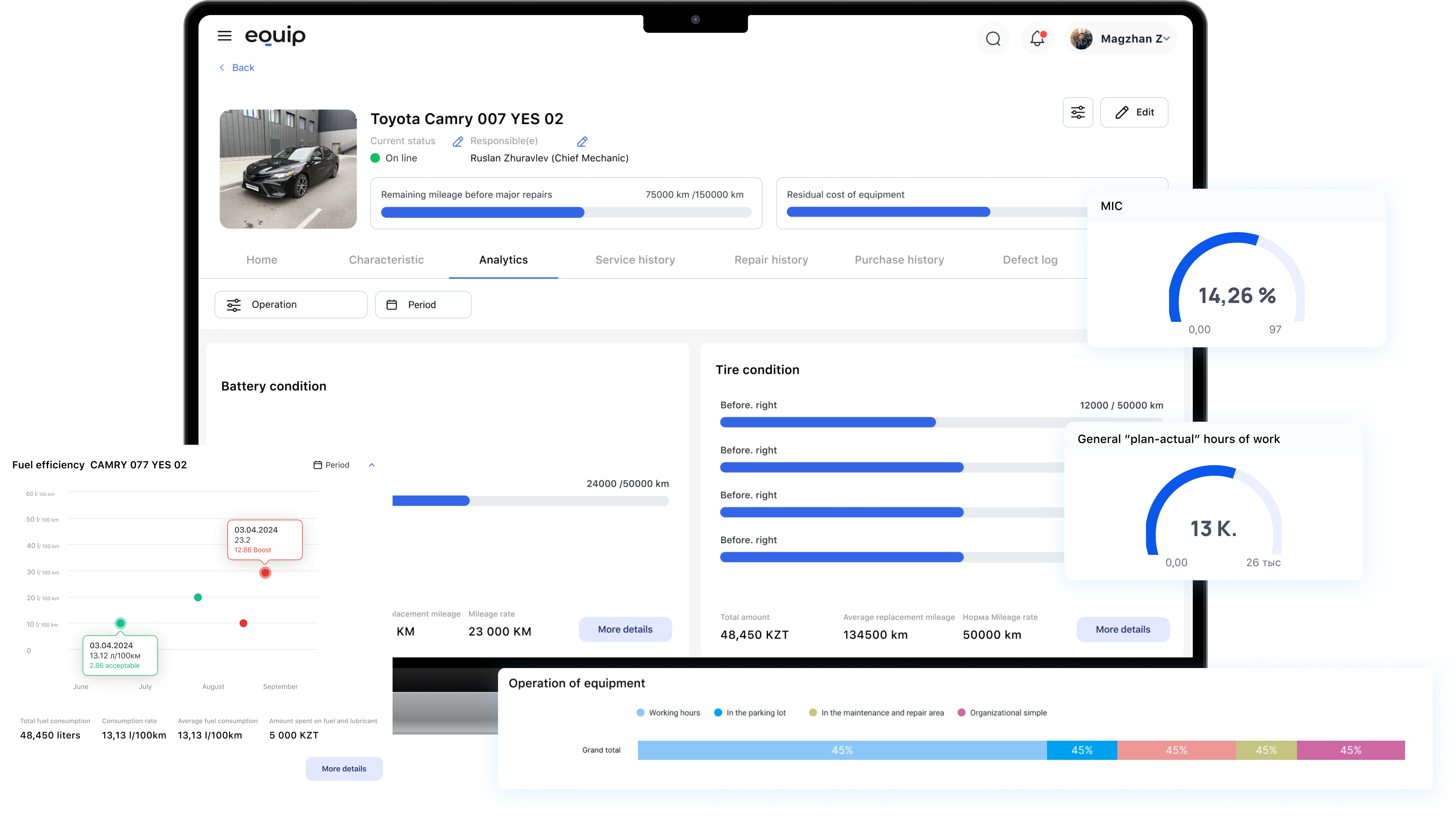Click the 5 000 KZT fuel amount
1456x816 pixels.
[x=294, y=735]
